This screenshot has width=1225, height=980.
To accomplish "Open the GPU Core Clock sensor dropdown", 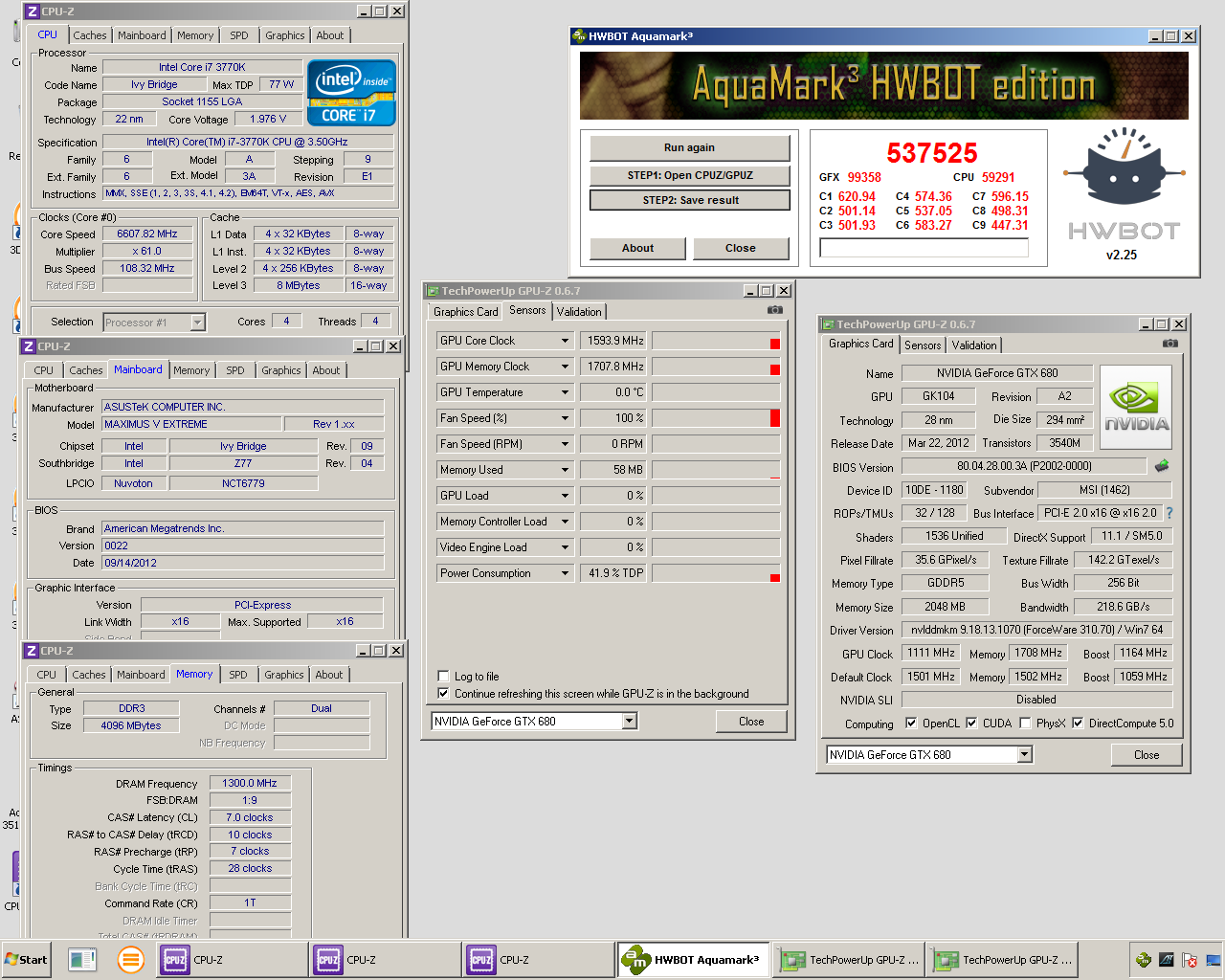I will [565, 341].
